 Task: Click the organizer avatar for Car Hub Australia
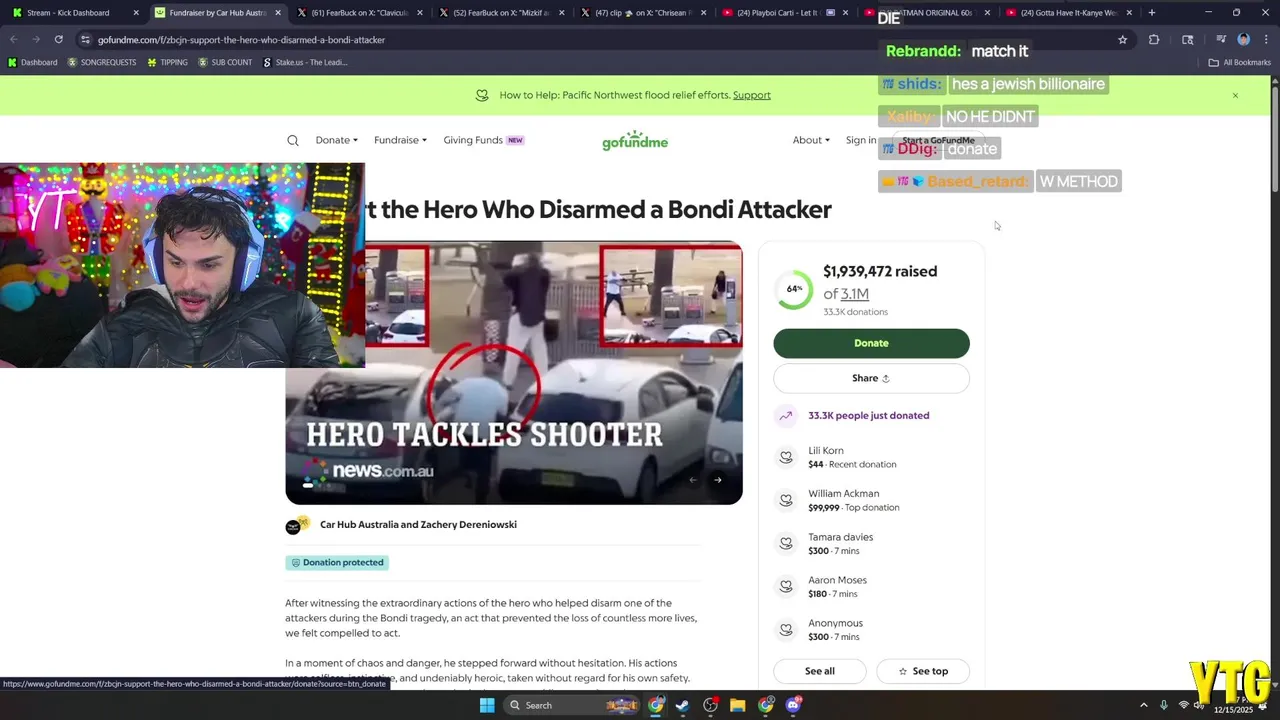point(297,525)
